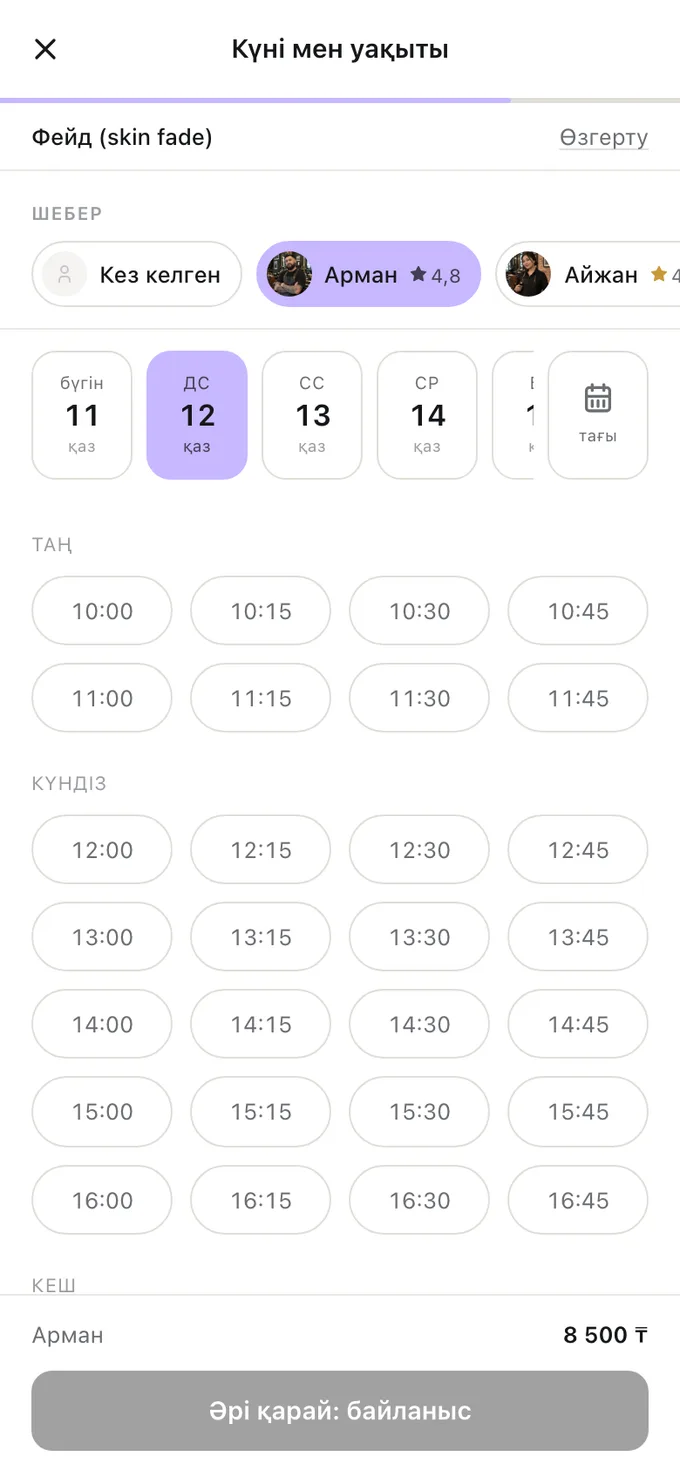The height and width of the screenshot is (1472, 680).
Task: Tap the Әрі қарай: байланыс button
Action: point(340,1411)
